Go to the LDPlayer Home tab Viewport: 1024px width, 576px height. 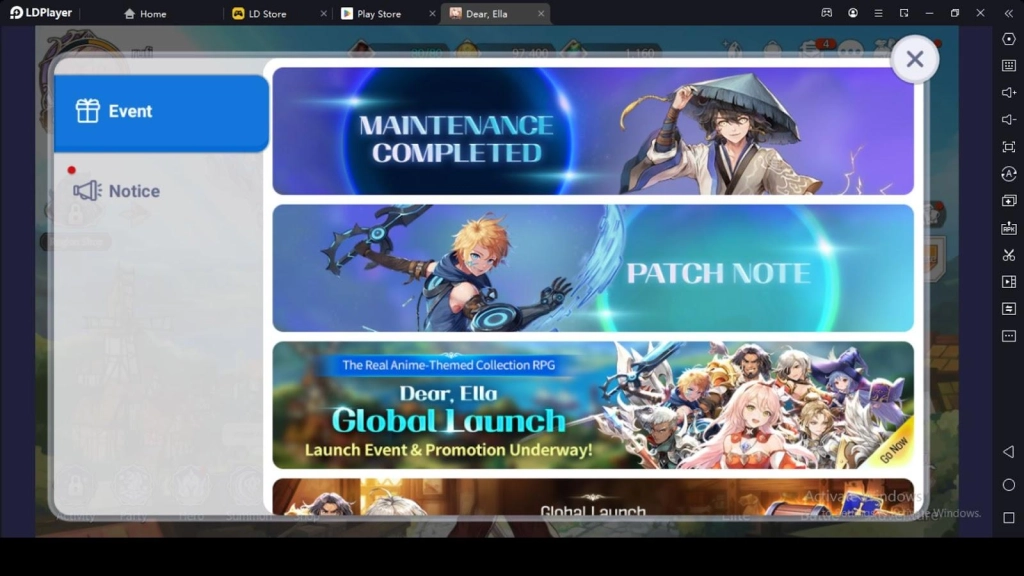coord(153,14)
